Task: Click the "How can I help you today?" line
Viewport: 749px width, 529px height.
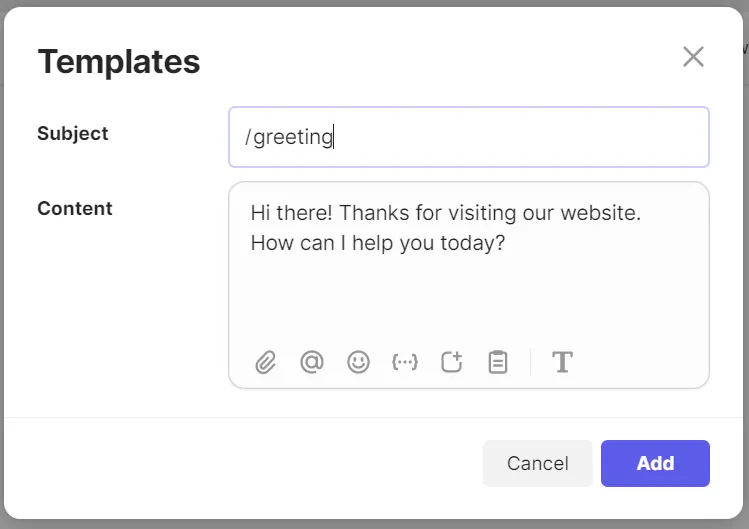Action: 377,243
